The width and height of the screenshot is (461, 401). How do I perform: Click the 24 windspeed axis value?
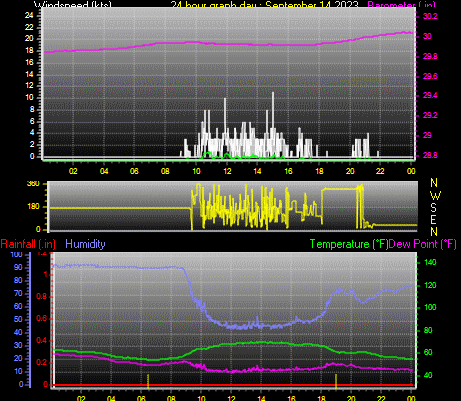(29, 15)
